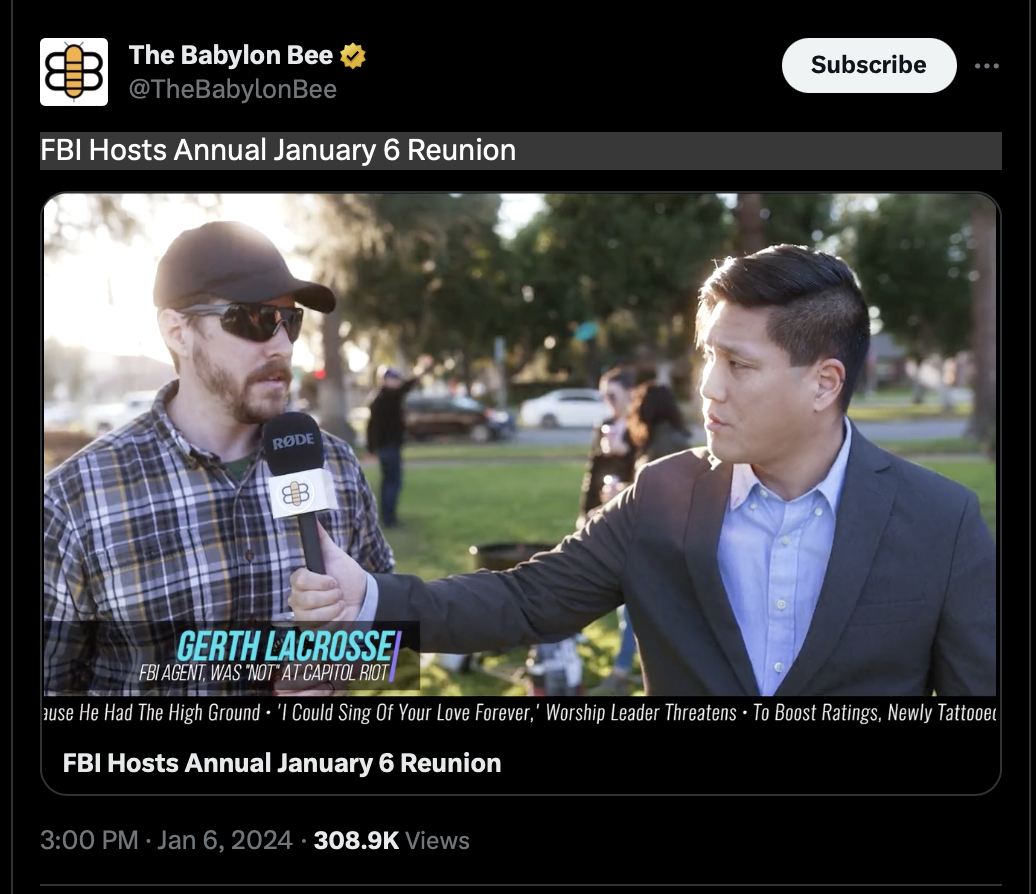Image resolution: width=1036 pixels, height=894 pixels.
Task: Open the @TheBabylonBee handle
Action: click(x=233, y=89)
